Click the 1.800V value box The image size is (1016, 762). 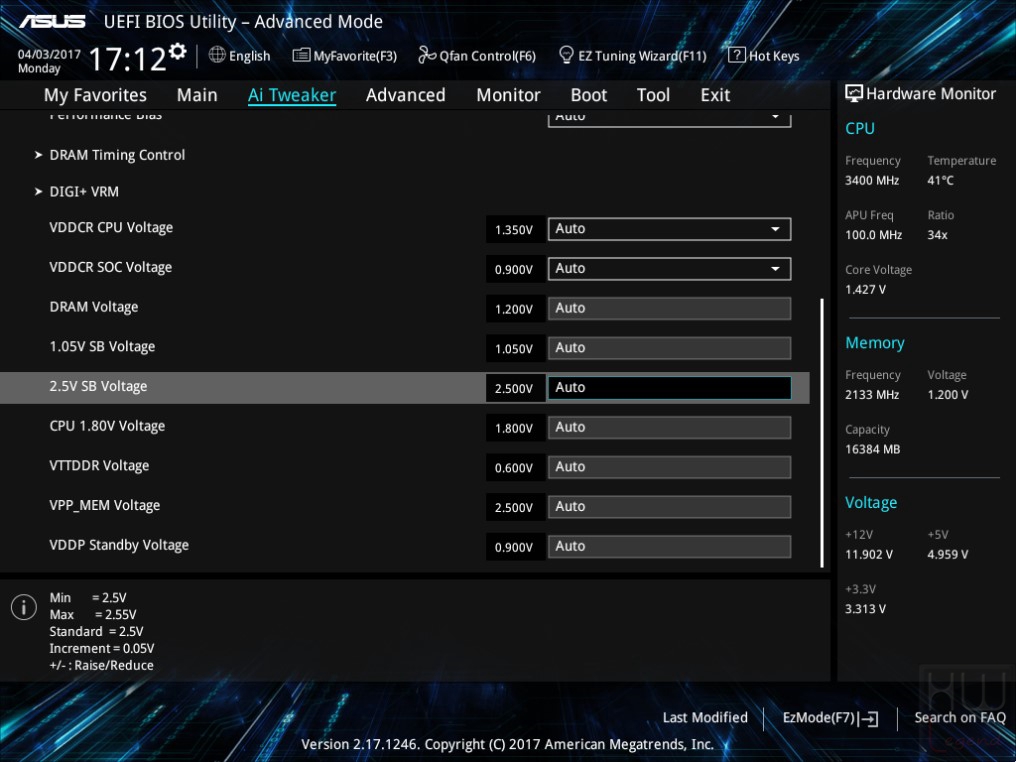click(x=514, y=428)
